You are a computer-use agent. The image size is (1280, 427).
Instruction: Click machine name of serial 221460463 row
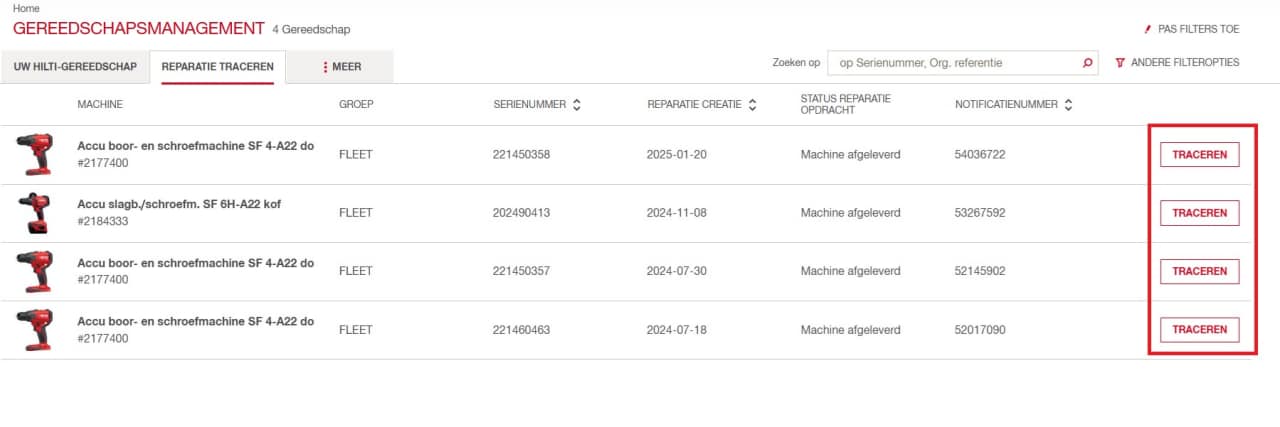point(196,321)
